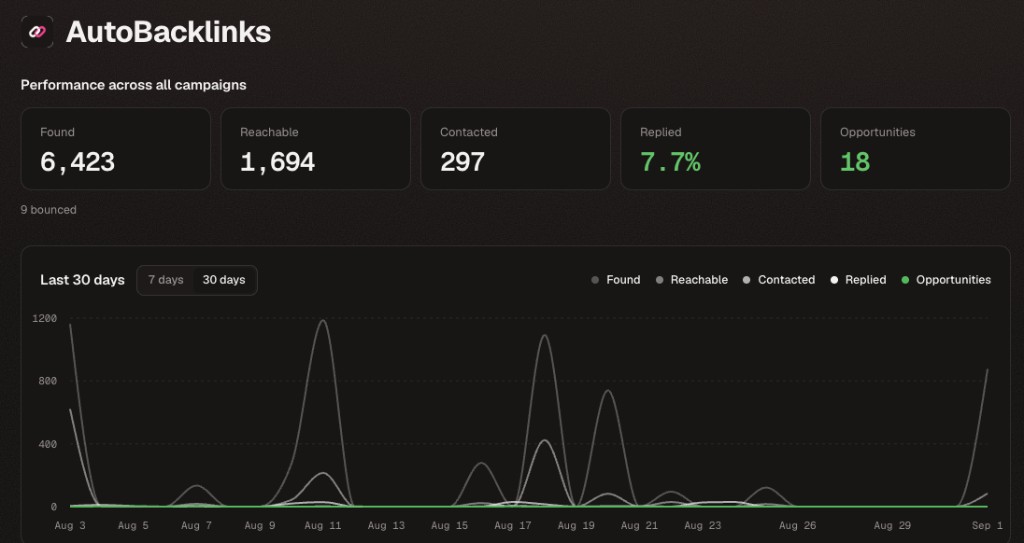The width and height of the screenshot is (1024, 543).
Task: Click the 'Last 30 days' chart title
Action: pos(82,280)
